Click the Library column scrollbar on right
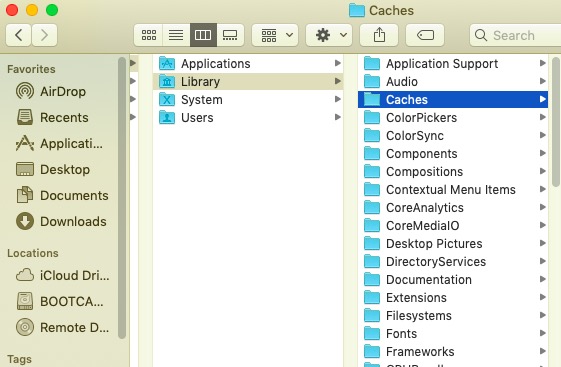Screen dimensions: 561x367 click(x=556, y=122)
